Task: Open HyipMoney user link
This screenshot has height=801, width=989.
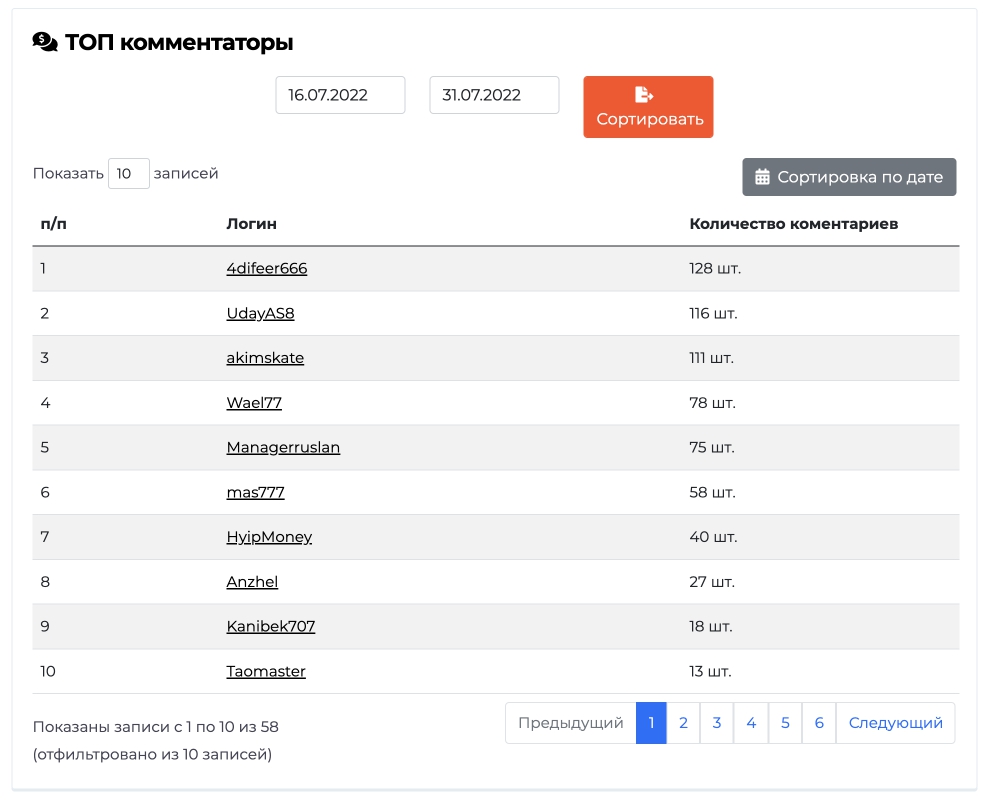Action: click(x=269, y=537)
